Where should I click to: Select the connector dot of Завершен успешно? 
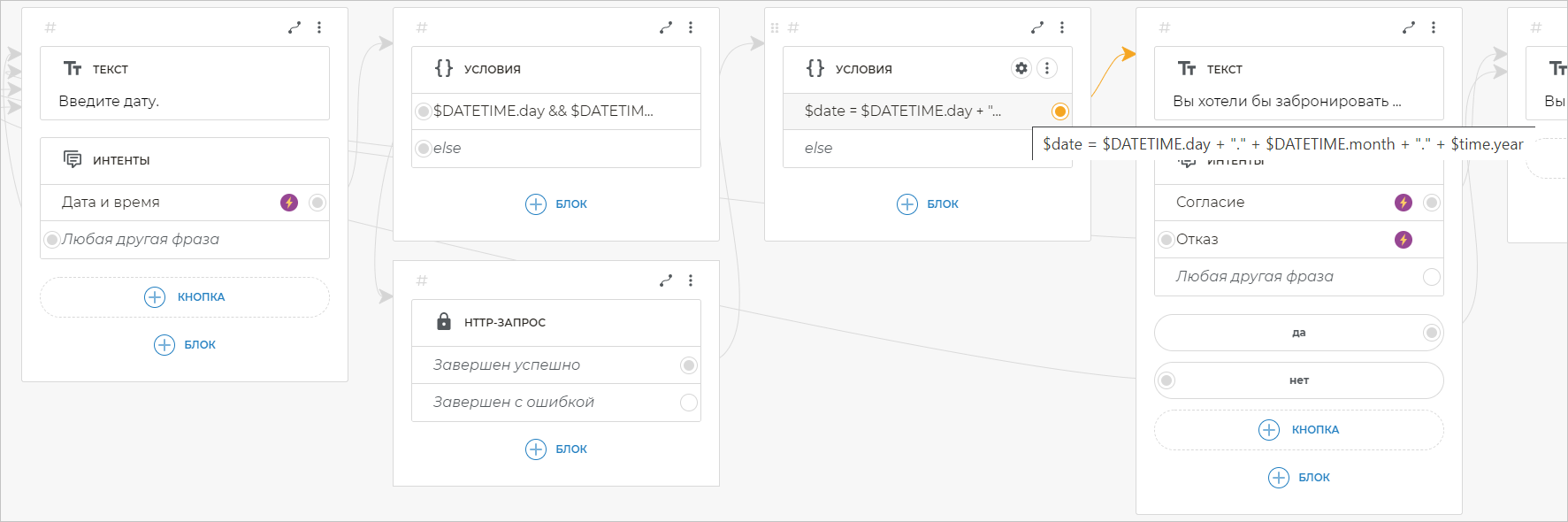(x=689, y=365)
